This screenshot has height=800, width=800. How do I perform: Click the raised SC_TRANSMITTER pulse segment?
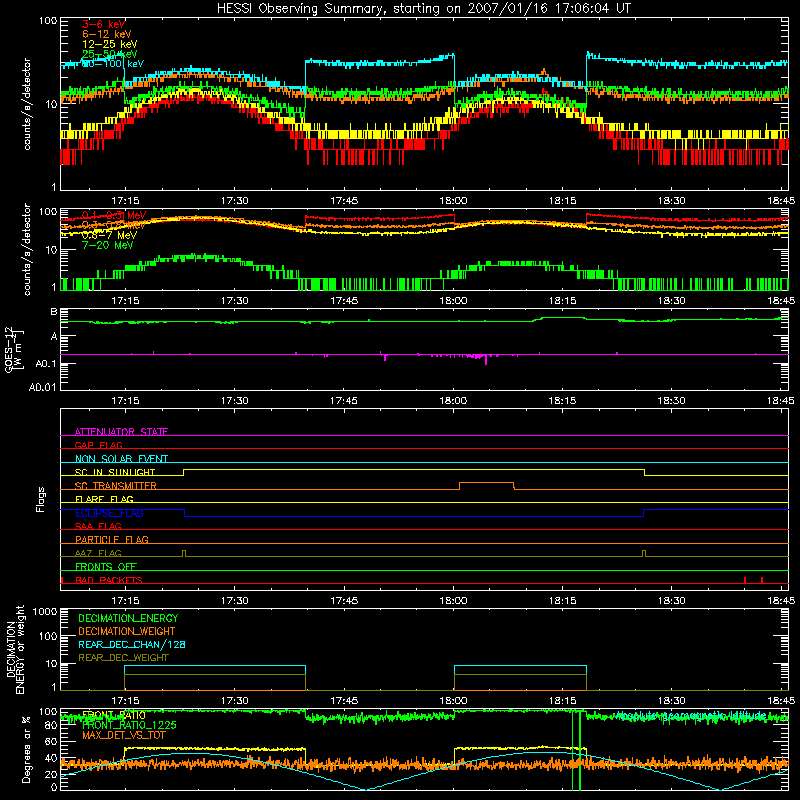pyautogui.click(x=487, y=483)
